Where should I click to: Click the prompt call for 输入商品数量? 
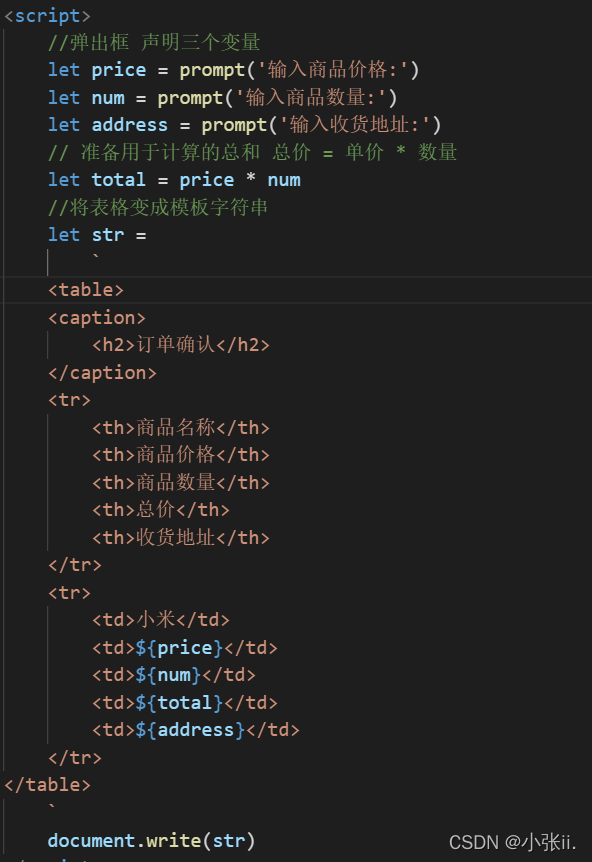click(x=277, y=98)
